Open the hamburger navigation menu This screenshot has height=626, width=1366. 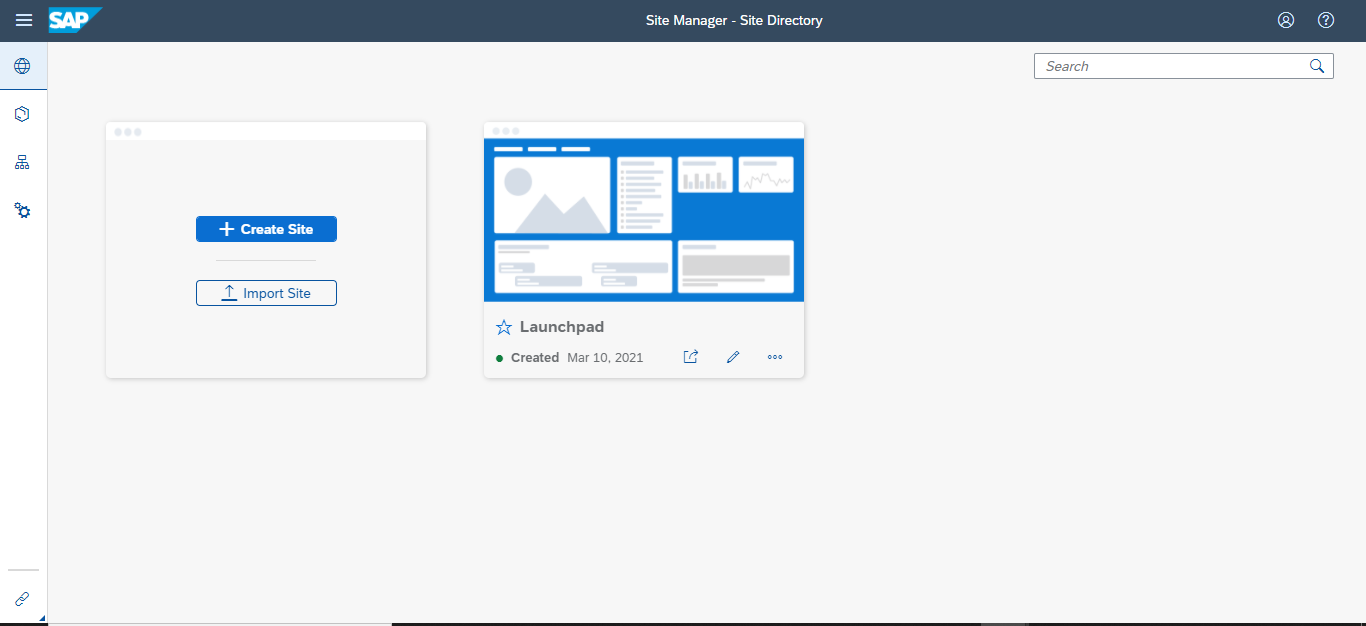click(x=24, y=20)
